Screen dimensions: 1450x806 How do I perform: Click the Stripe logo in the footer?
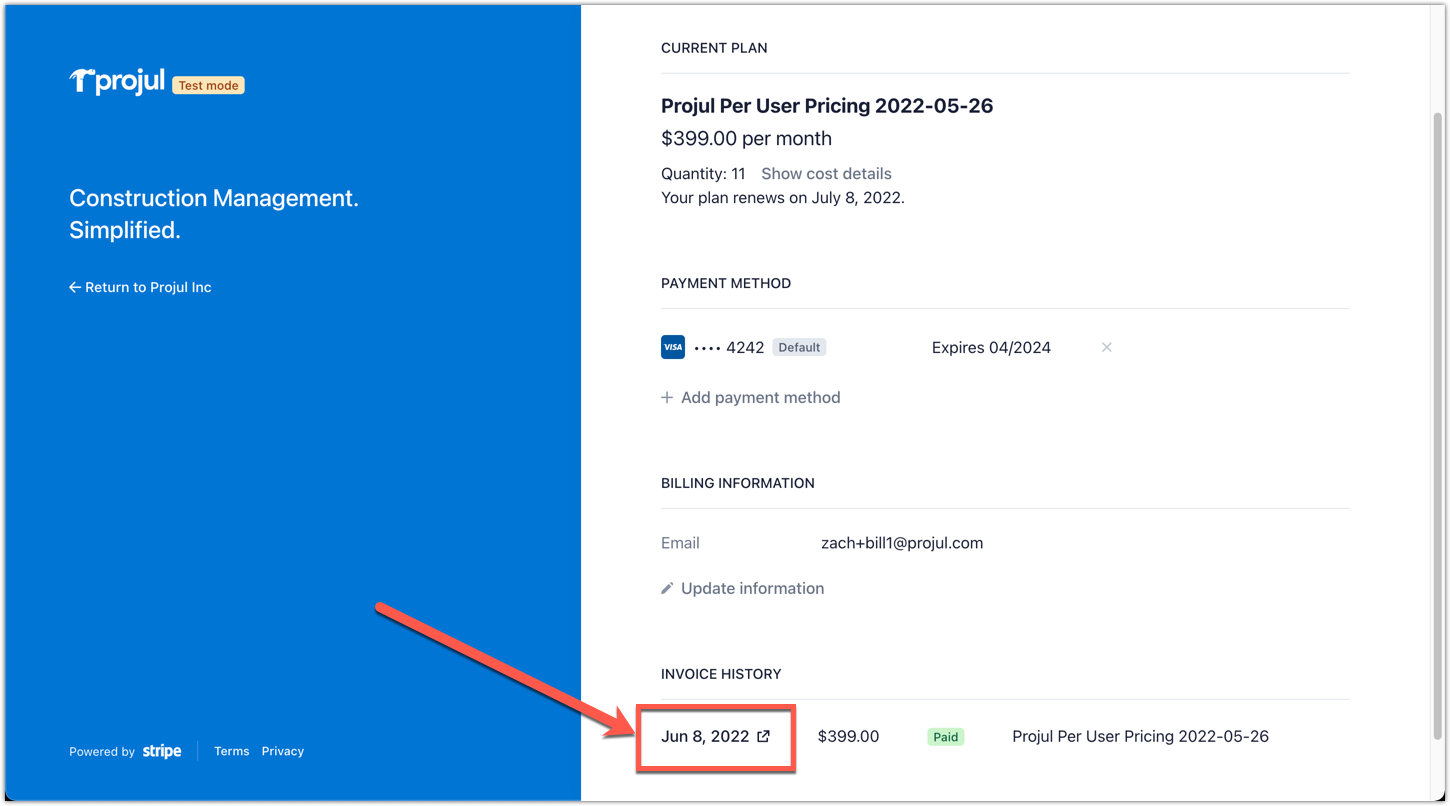point(162,751)
